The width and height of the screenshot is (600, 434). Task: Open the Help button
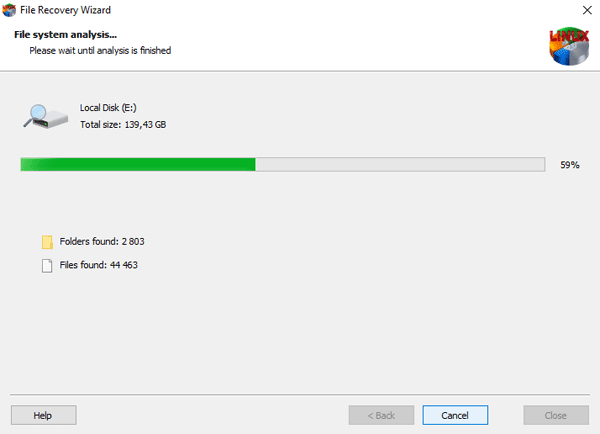click(x=44, y=415)
